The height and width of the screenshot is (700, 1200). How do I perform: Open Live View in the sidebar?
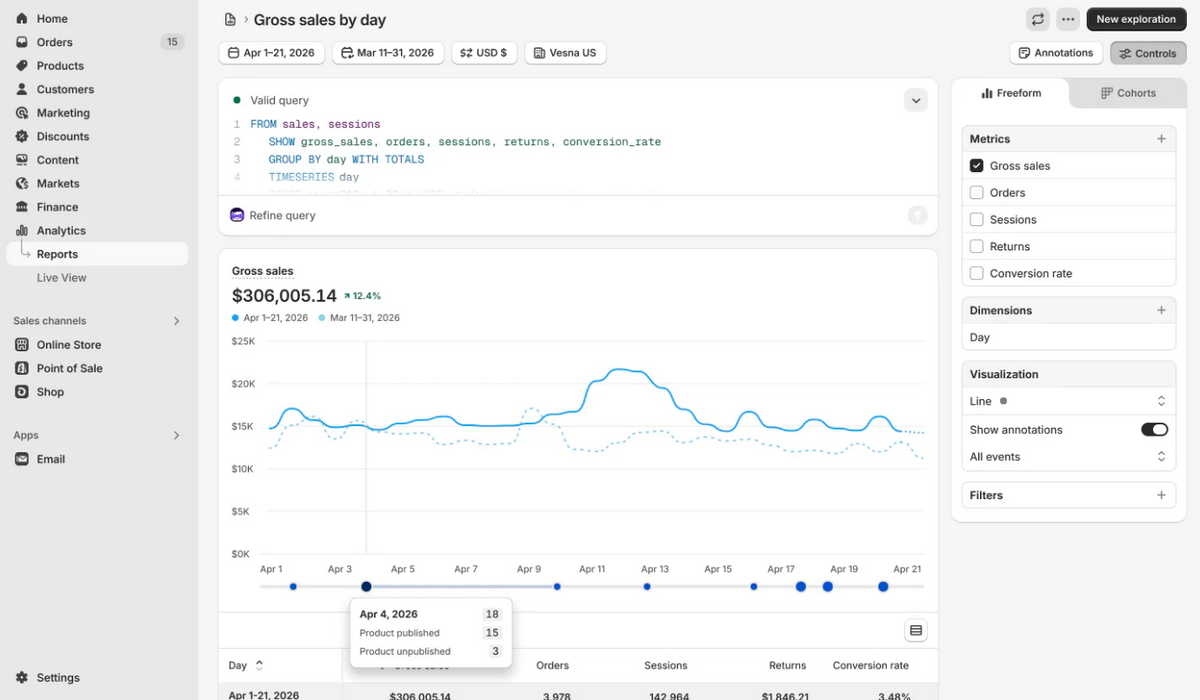[62, 278]
